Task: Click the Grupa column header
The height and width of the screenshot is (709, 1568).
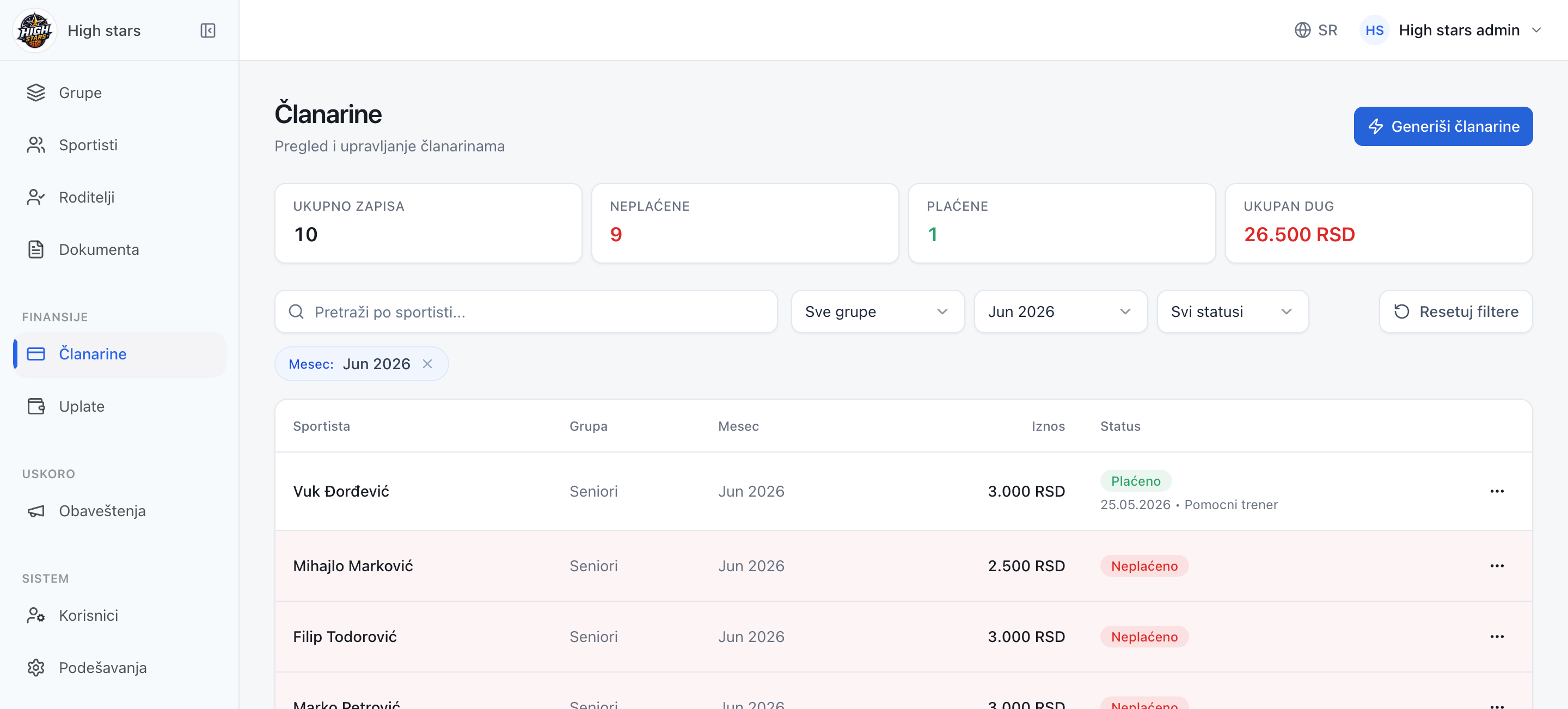Action: pyautogui.click(x=589, y=426)
